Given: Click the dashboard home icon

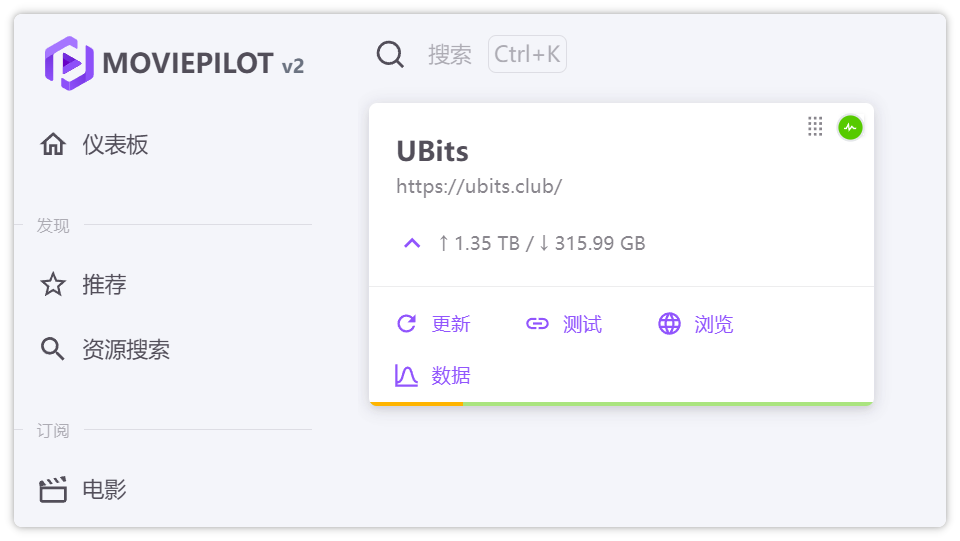Looking at the screenshot, I should (x=53, y=145).
